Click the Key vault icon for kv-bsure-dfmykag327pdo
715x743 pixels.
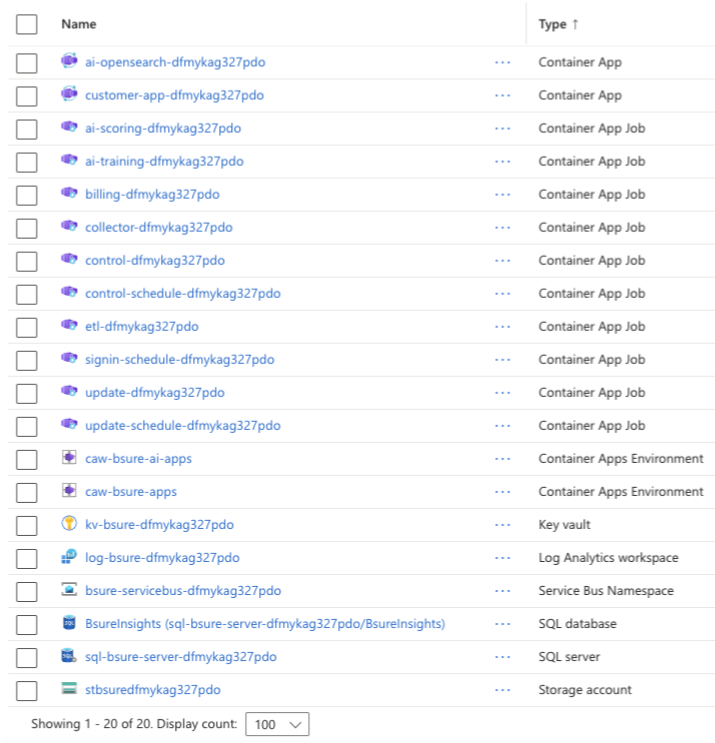68,524
